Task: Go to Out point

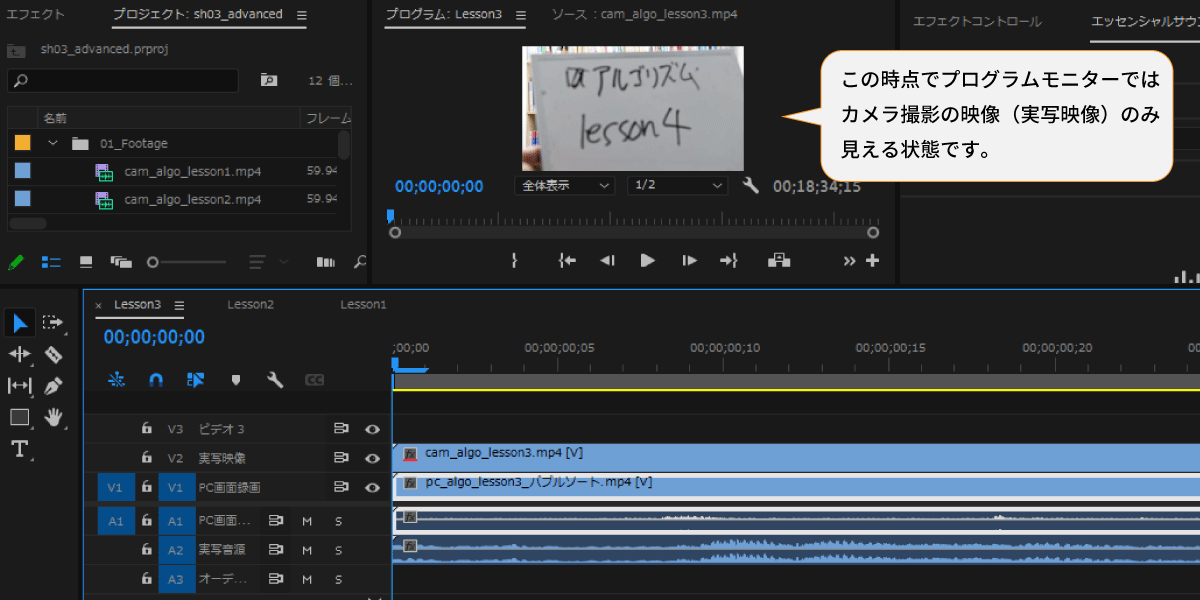Action: pos(728,260)
